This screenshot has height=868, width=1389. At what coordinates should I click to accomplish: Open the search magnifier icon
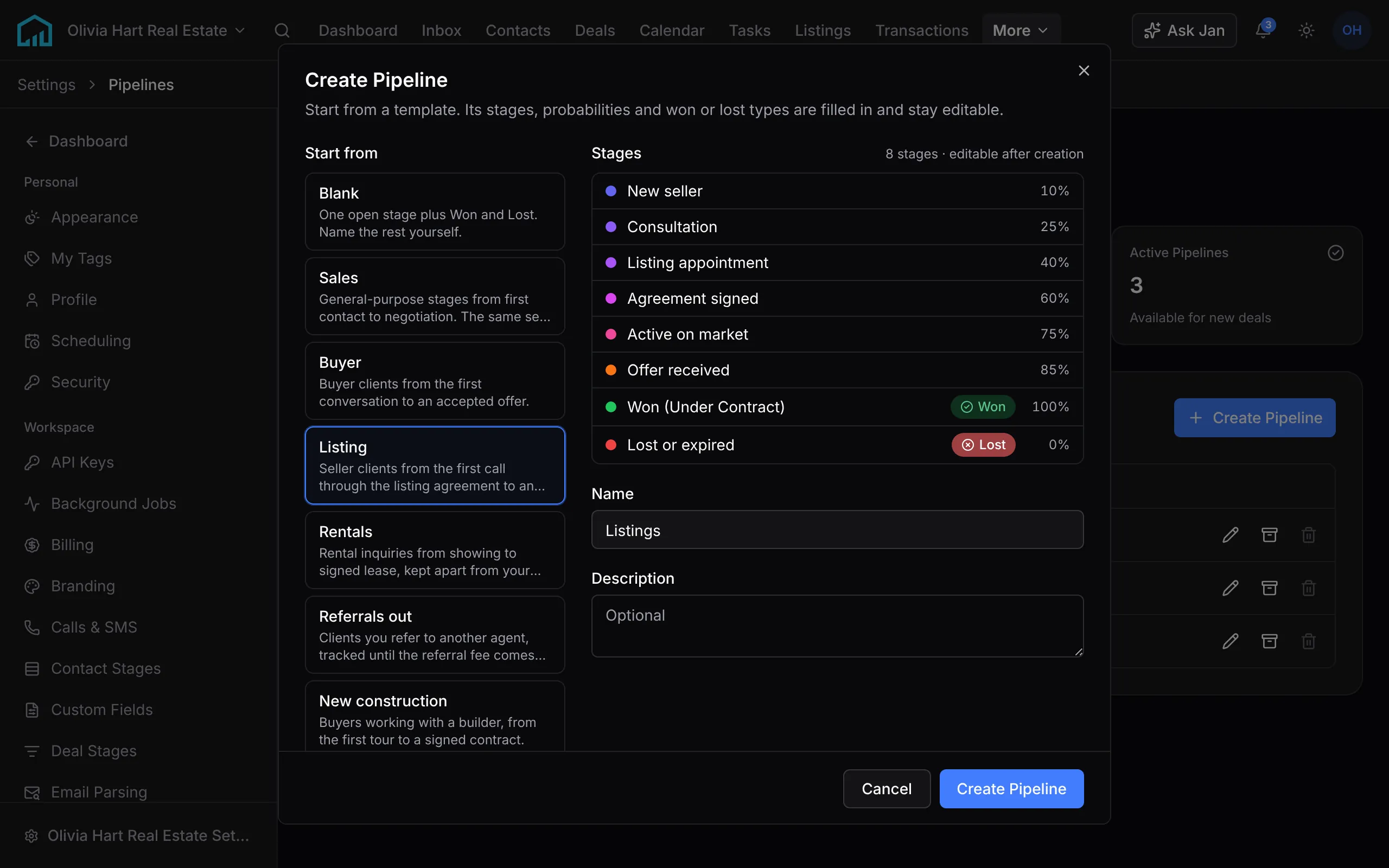pos(282,30)
